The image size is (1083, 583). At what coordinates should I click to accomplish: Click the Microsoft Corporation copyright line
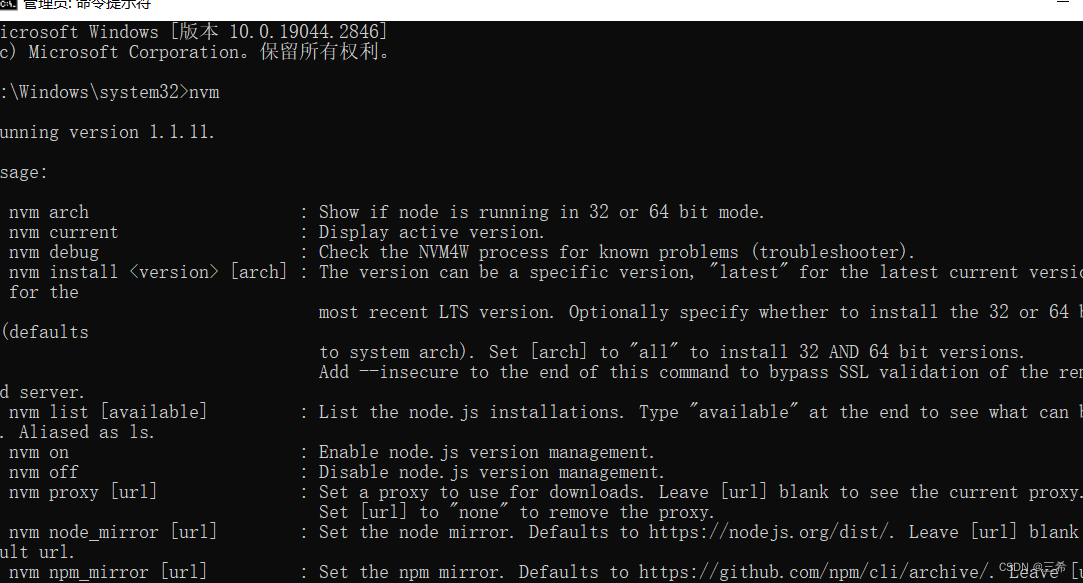click(195, 51)
